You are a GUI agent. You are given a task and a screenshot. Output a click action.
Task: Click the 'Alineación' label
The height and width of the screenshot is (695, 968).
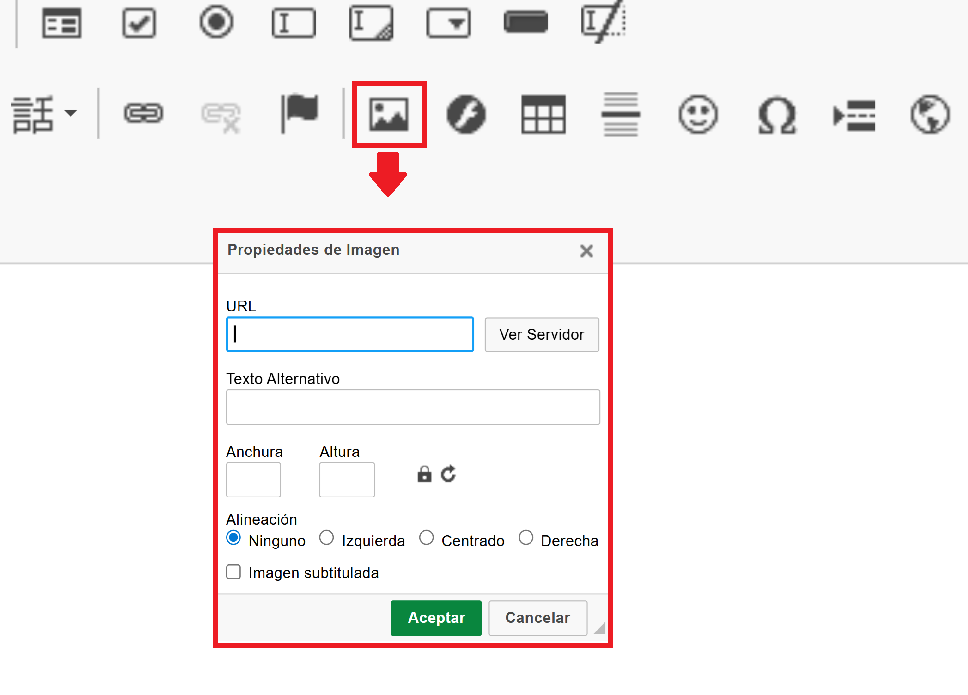262,520
